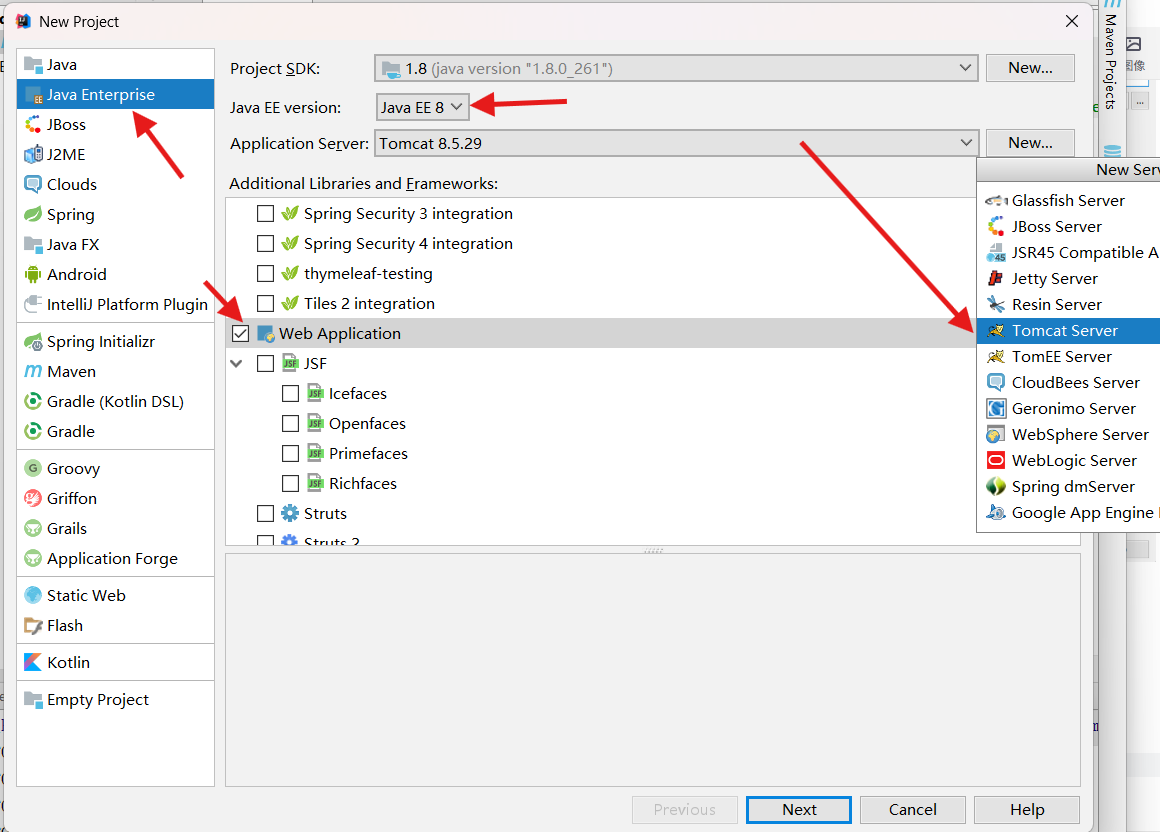
Task: Click New button beside Application Server
Action: [1030, 143]
